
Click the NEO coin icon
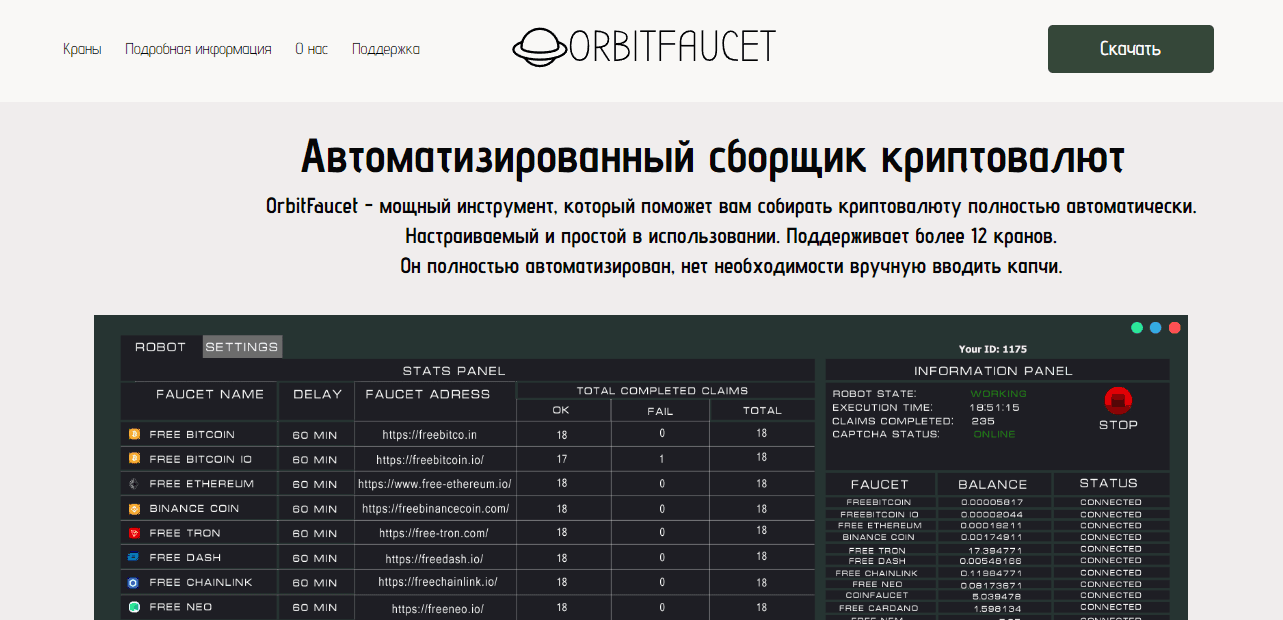(x=131, y=607)
